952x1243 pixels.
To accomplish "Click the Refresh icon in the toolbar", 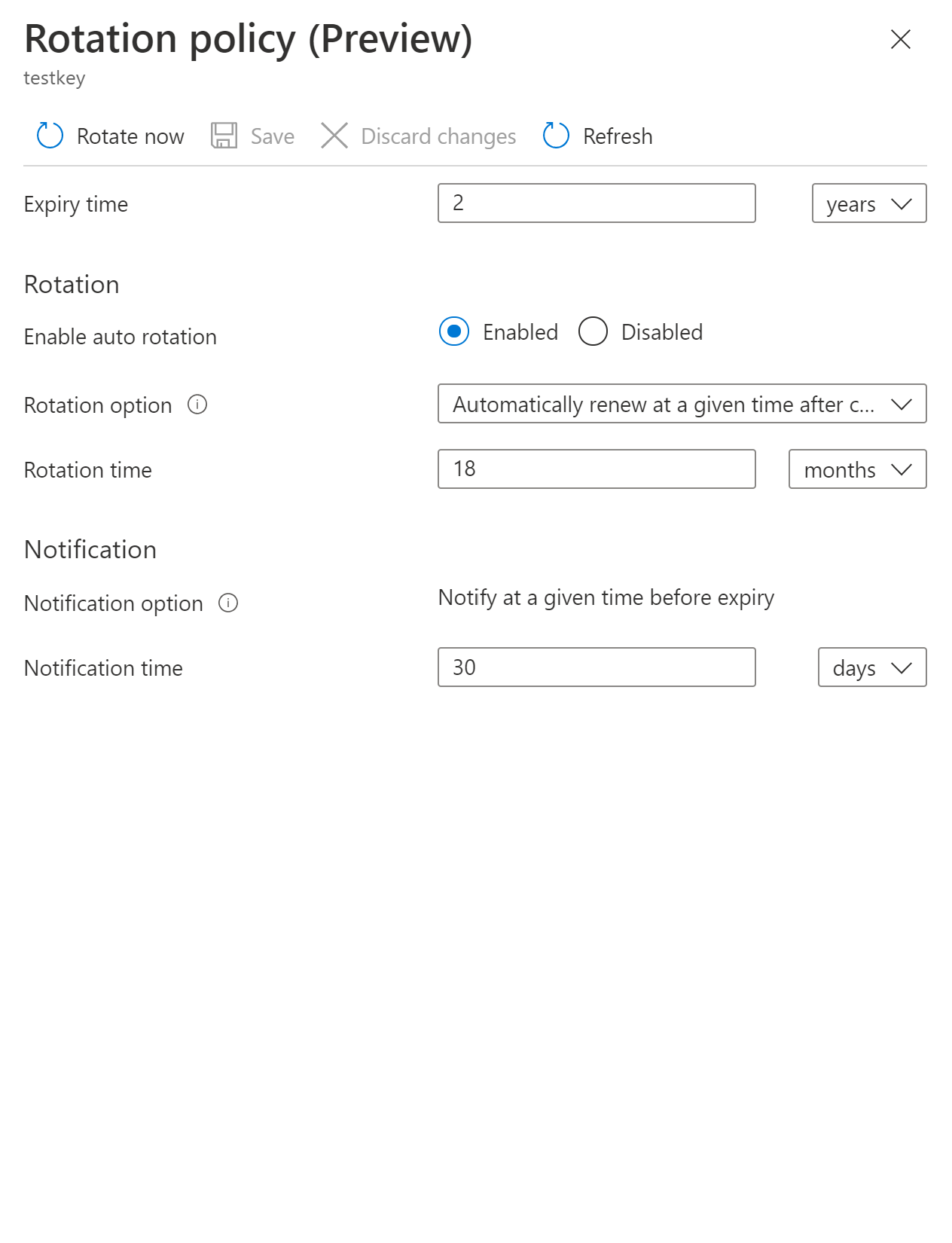I will click(x=555, y=136).
